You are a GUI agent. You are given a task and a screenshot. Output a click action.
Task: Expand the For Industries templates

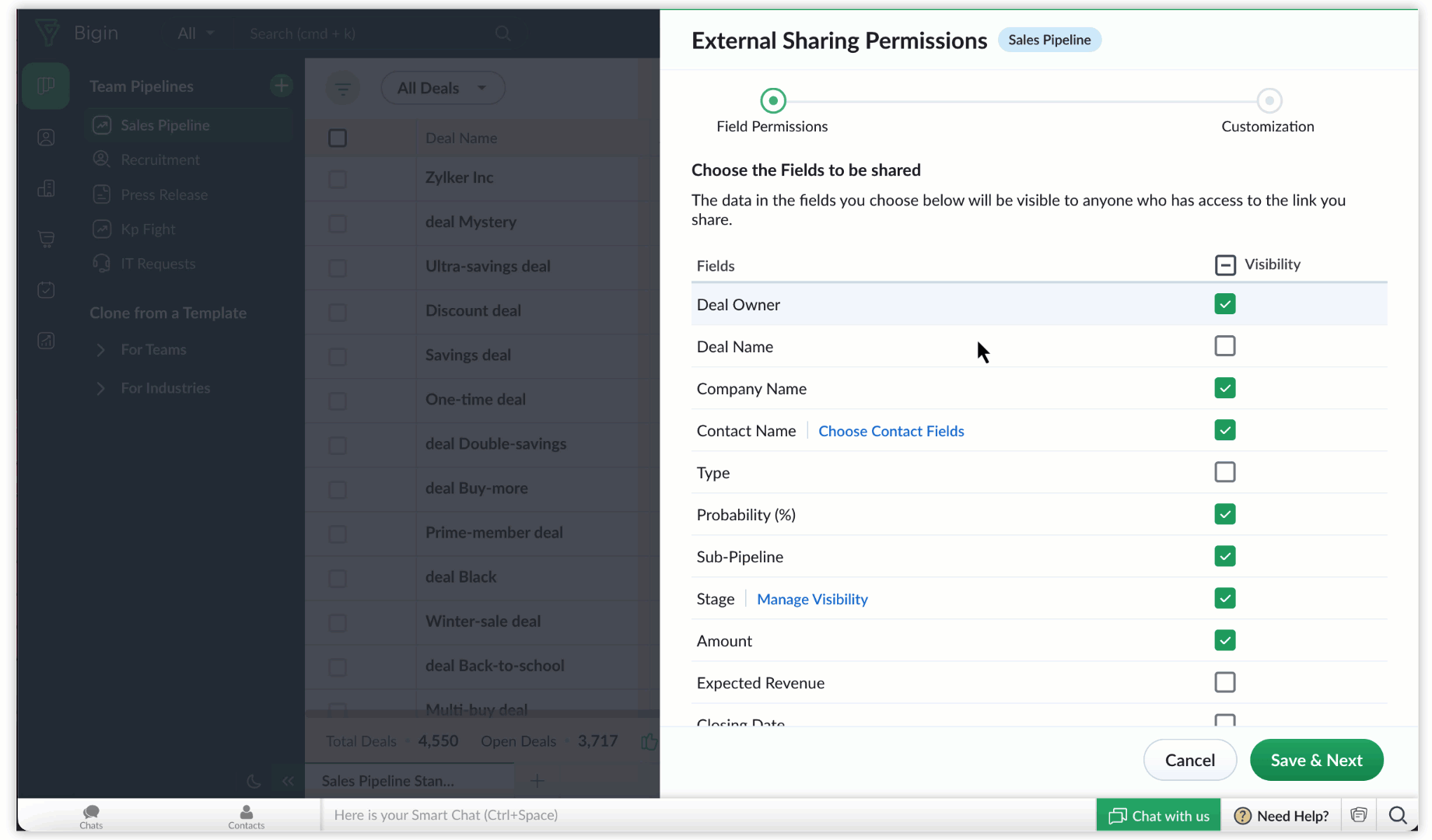pos(100,388)
